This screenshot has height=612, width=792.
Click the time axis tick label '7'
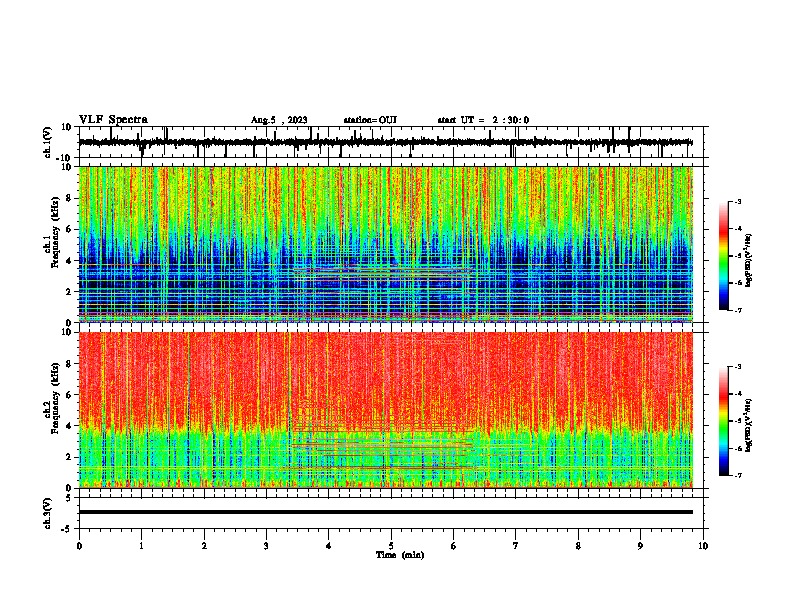click(516, 546)
